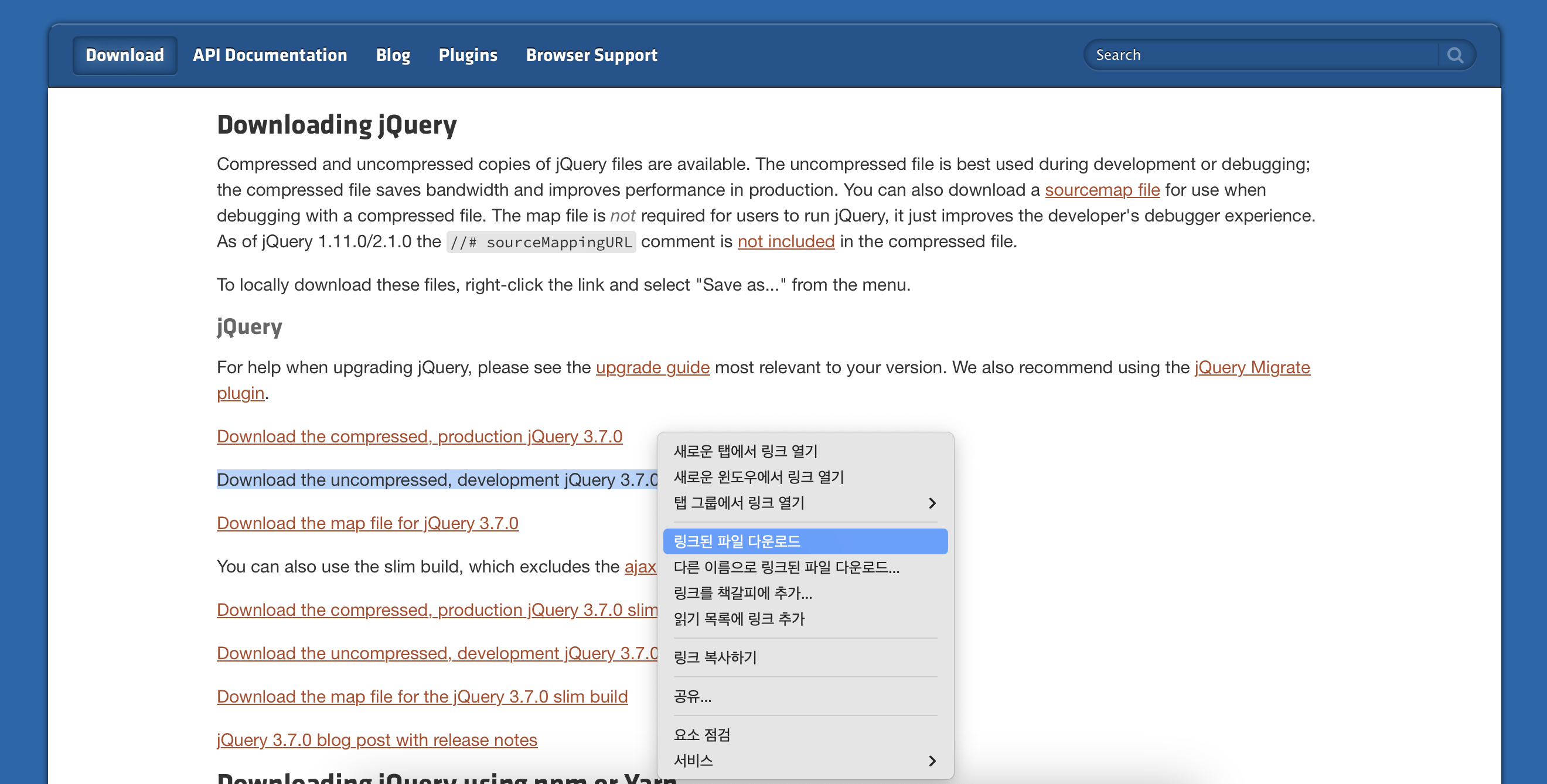Open the Download nav tab
This screenshot has height=784, width=1547.
click(124, 55)
